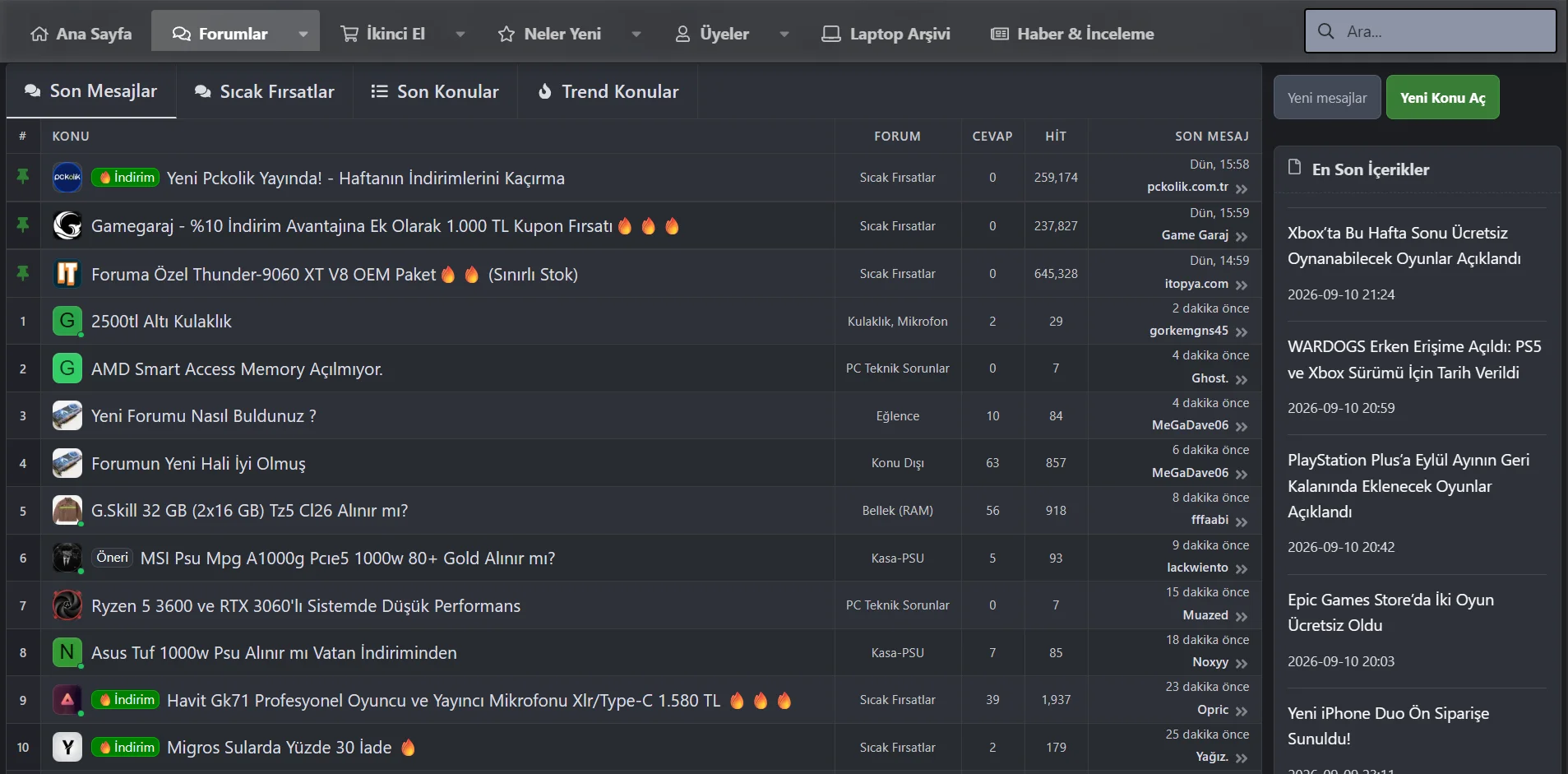Open PlayStation Plus'a Eylül Ayının article
This screenshot has height=774, width=1568.
click(x=1408, y=486)
